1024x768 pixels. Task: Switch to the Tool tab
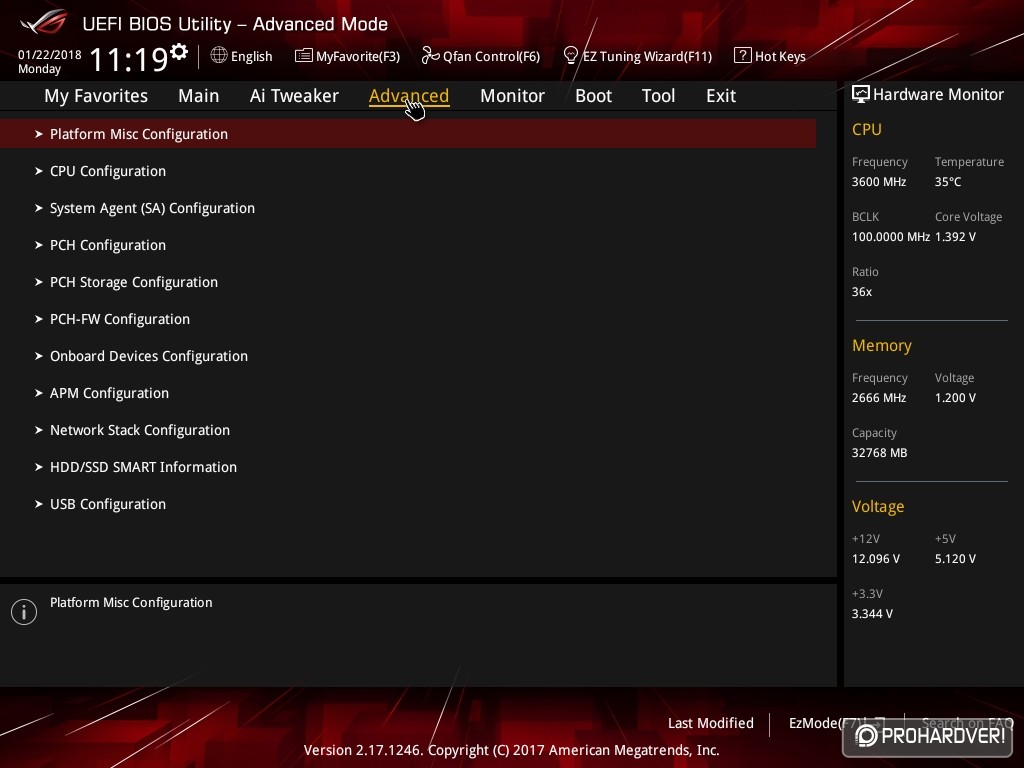pos(658,95)
